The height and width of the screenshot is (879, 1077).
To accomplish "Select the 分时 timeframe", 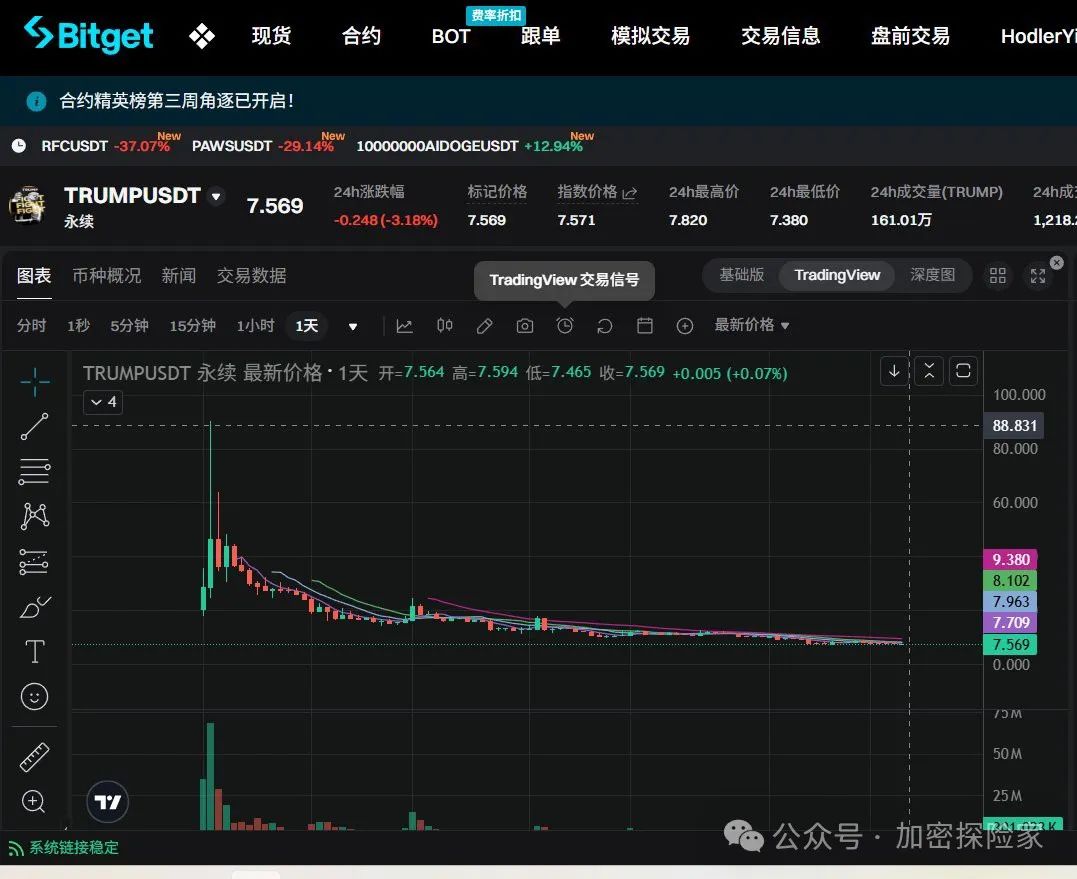I will pos(31,326).
